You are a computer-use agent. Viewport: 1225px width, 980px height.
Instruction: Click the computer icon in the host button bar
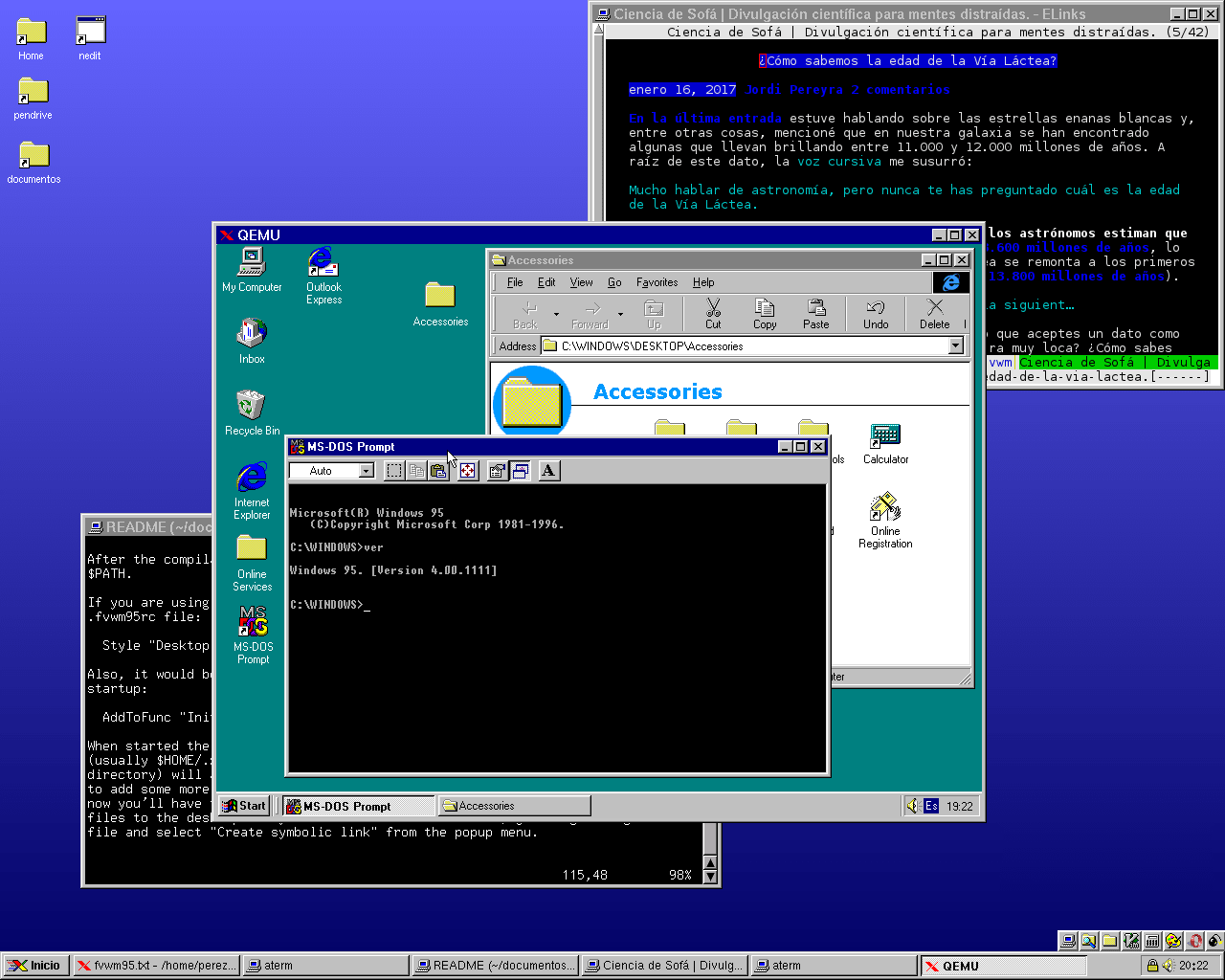click(1068, 941)
